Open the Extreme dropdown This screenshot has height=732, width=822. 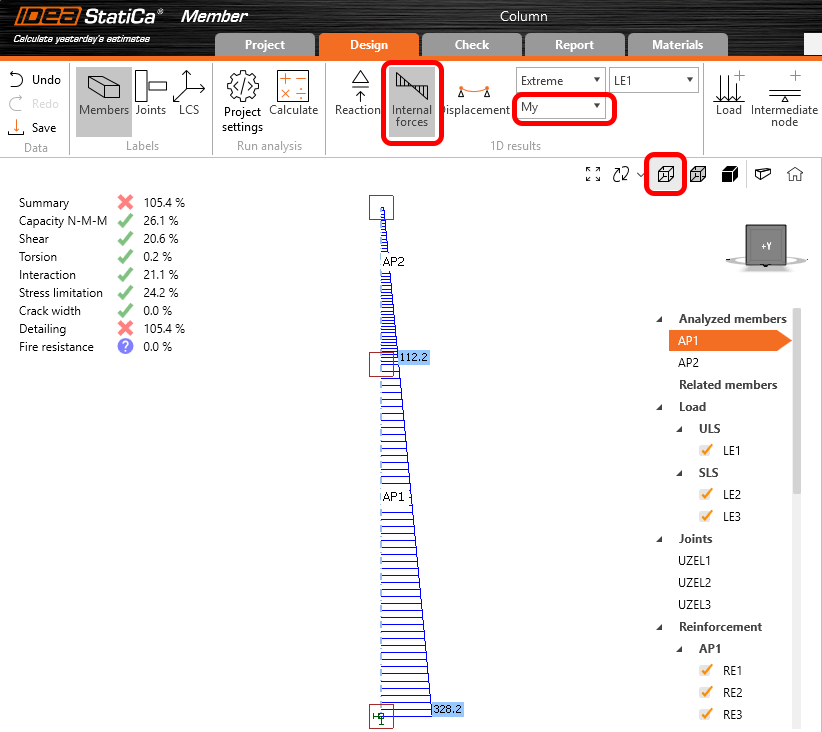pos(560,80)
